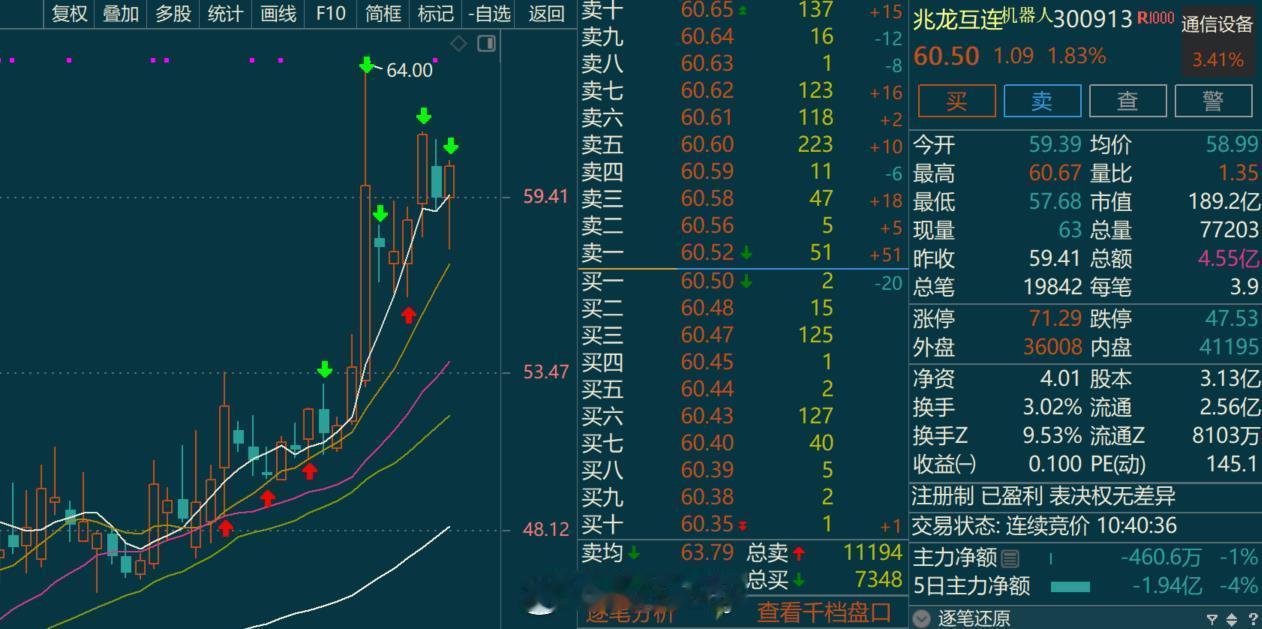1262x629 pixels.
Task: Click the 53.47 price axis label
Action: coord(546,372)
